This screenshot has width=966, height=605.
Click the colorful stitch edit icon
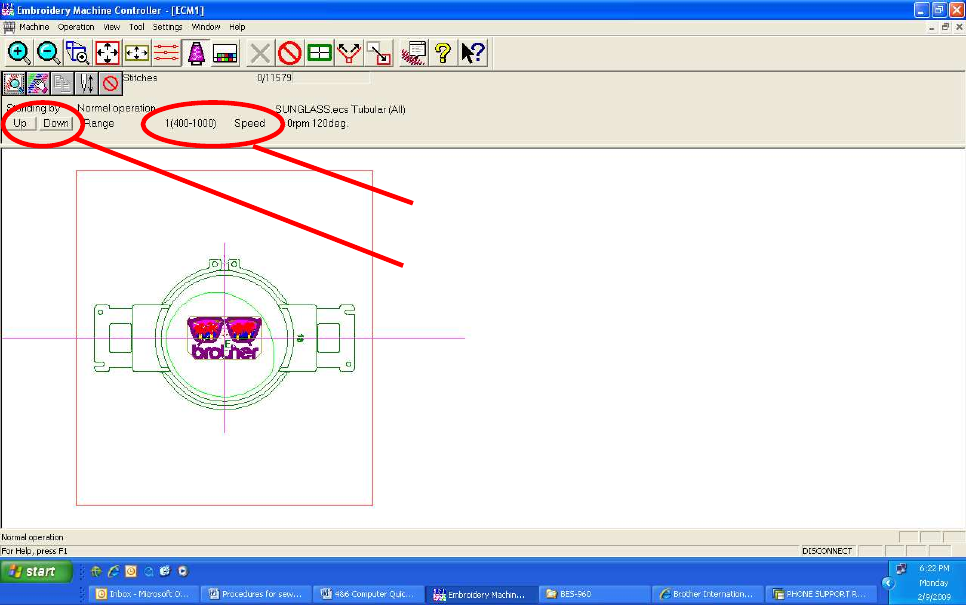pos(38,83)
